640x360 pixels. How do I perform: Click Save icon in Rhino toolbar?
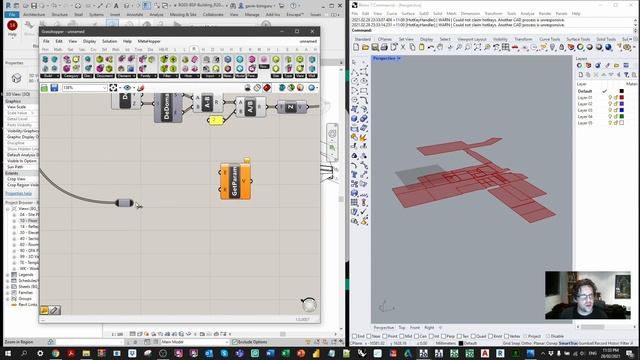tap(375, 47)
